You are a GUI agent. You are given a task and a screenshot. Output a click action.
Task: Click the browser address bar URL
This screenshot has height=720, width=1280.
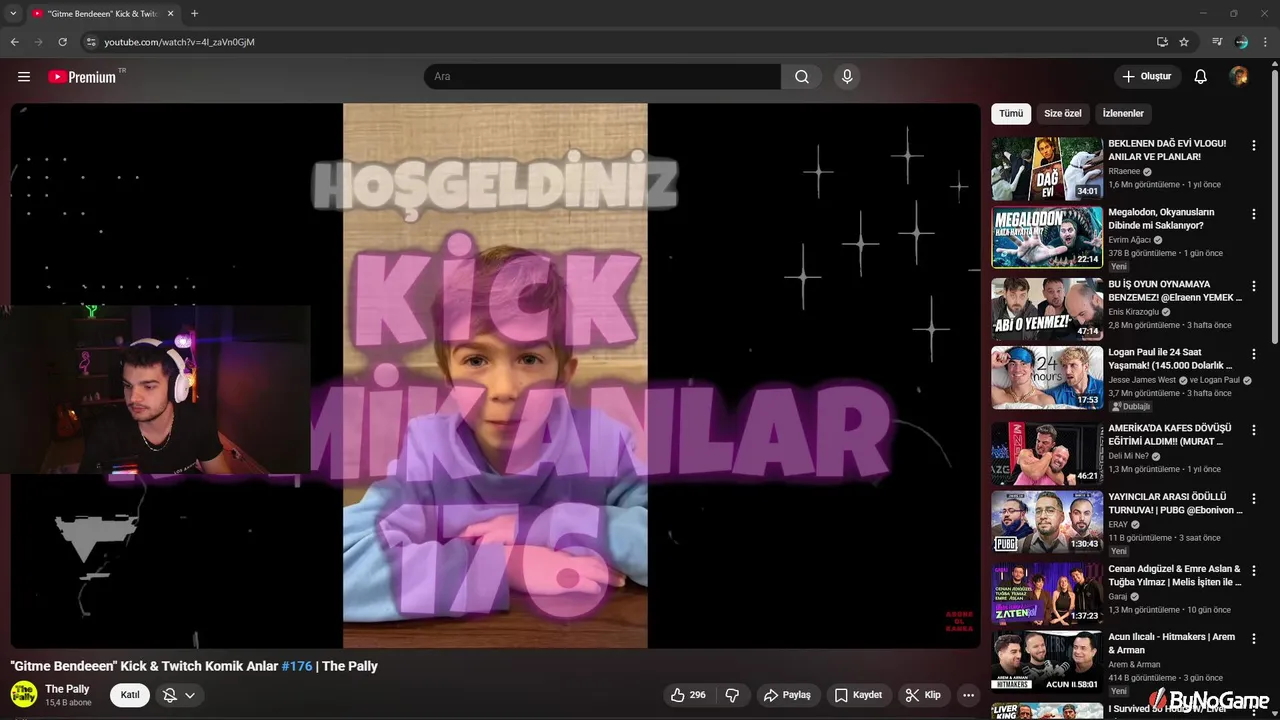180,42
